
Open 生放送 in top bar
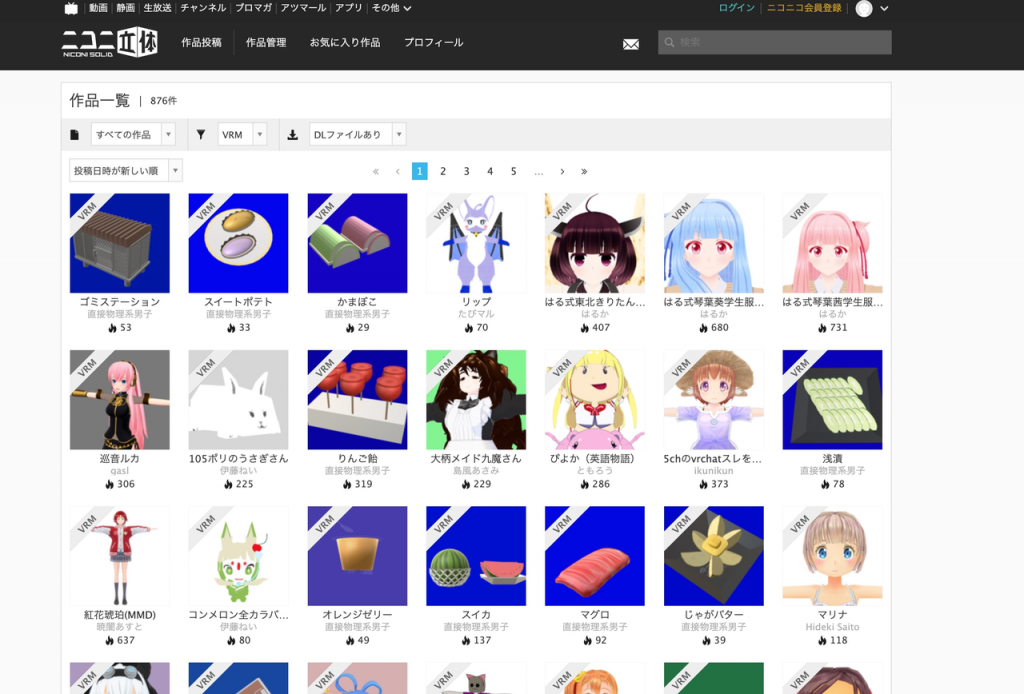[157, 8]
